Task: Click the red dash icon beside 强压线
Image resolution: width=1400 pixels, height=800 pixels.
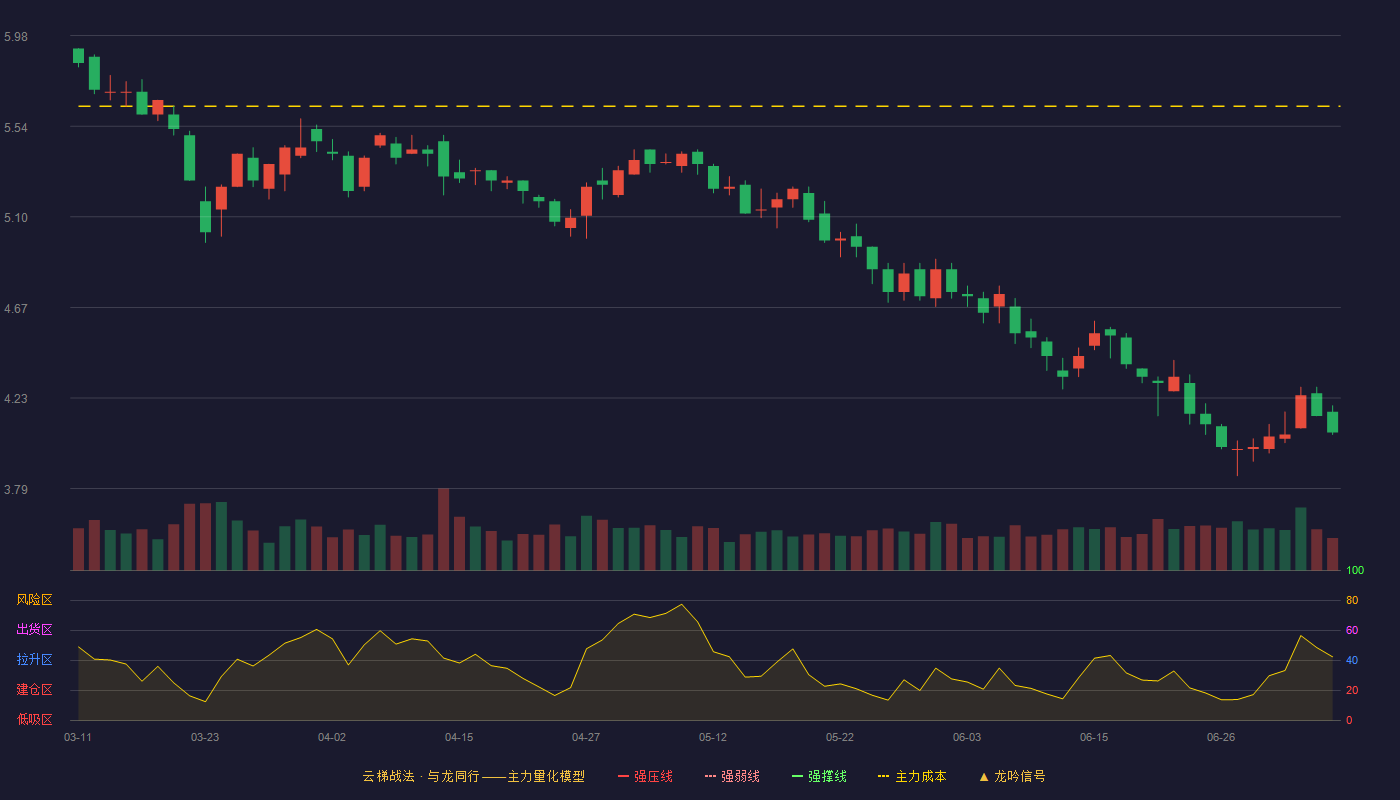Action: (623, 776)
